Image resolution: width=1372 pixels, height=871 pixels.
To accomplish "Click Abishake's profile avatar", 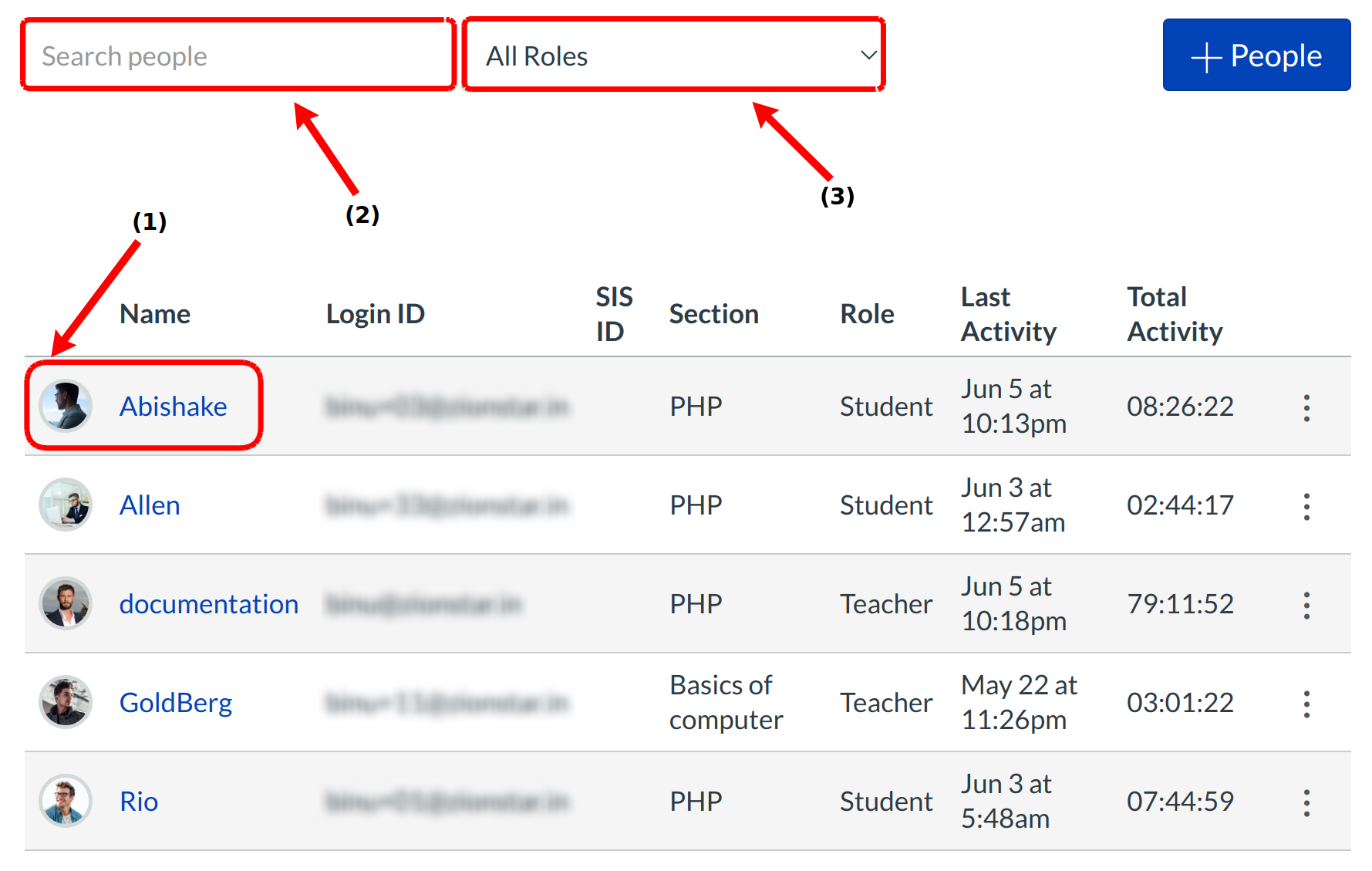I will (66, 406).
